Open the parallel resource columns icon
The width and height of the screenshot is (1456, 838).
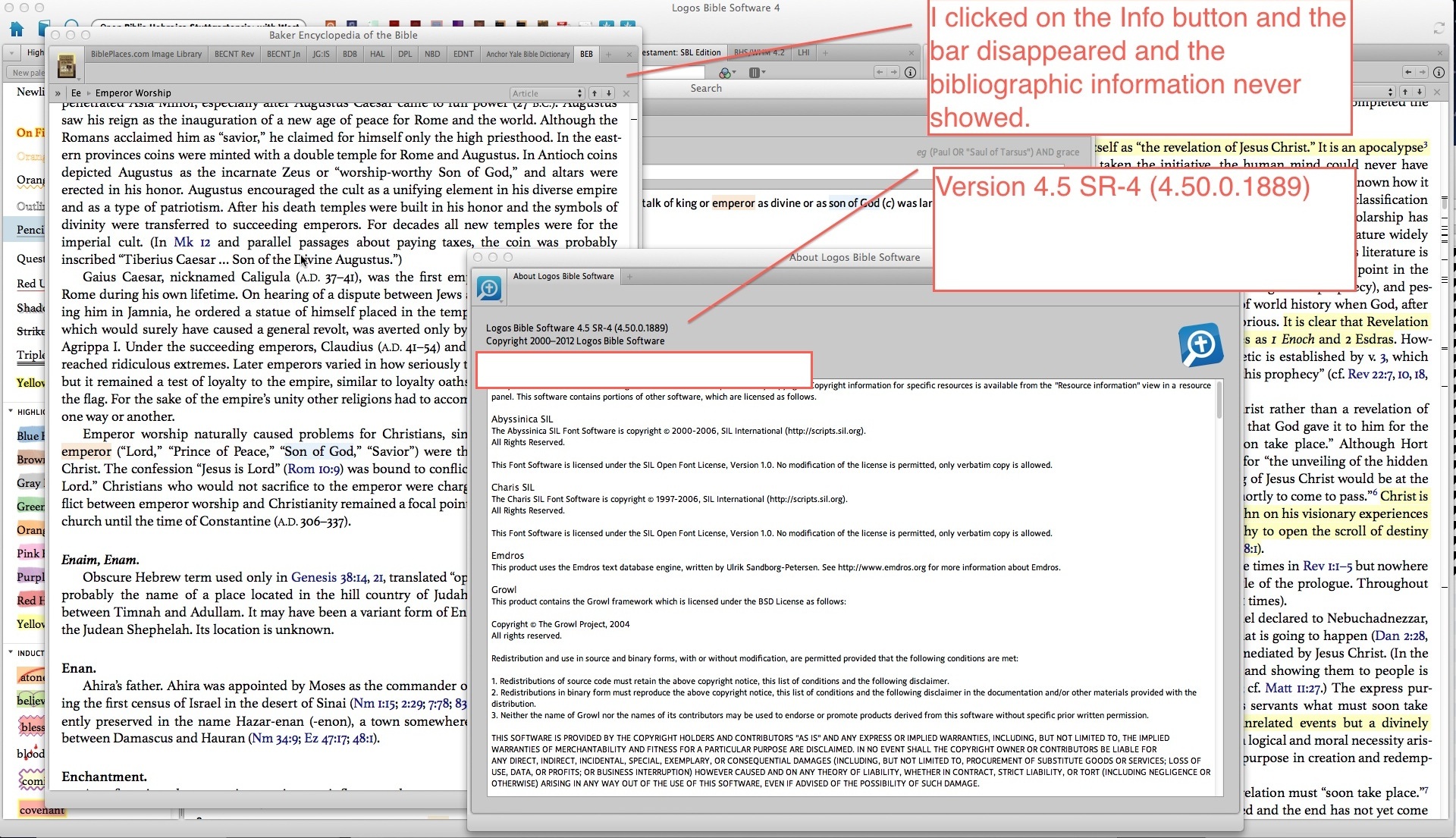756,72
